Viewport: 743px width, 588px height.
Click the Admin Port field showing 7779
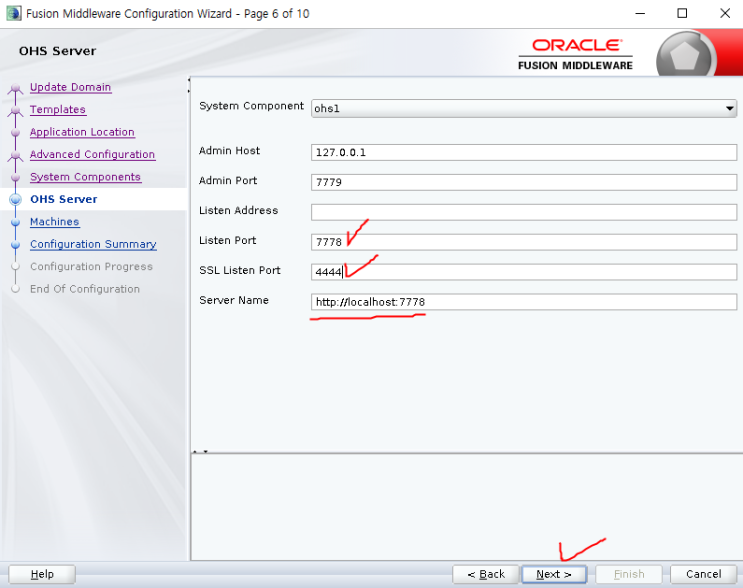click(x=524, y=182)
